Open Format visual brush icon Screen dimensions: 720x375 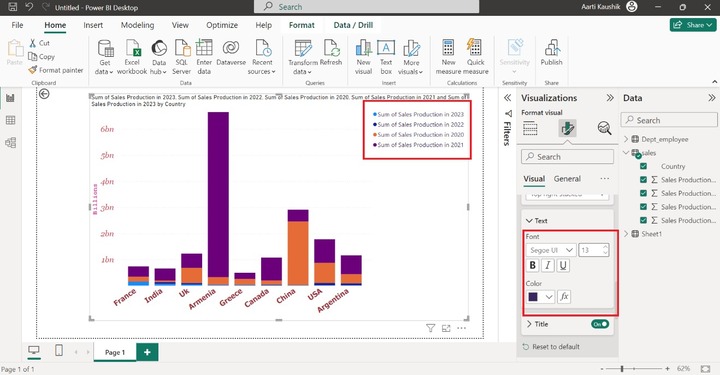pos(568,128)
